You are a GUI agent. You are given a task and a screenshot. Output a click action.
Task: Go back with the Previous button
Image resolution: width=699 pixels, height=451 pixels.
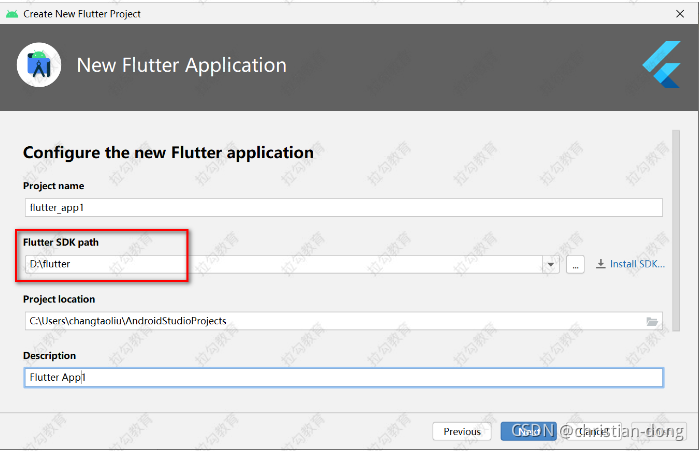[462, 431]
